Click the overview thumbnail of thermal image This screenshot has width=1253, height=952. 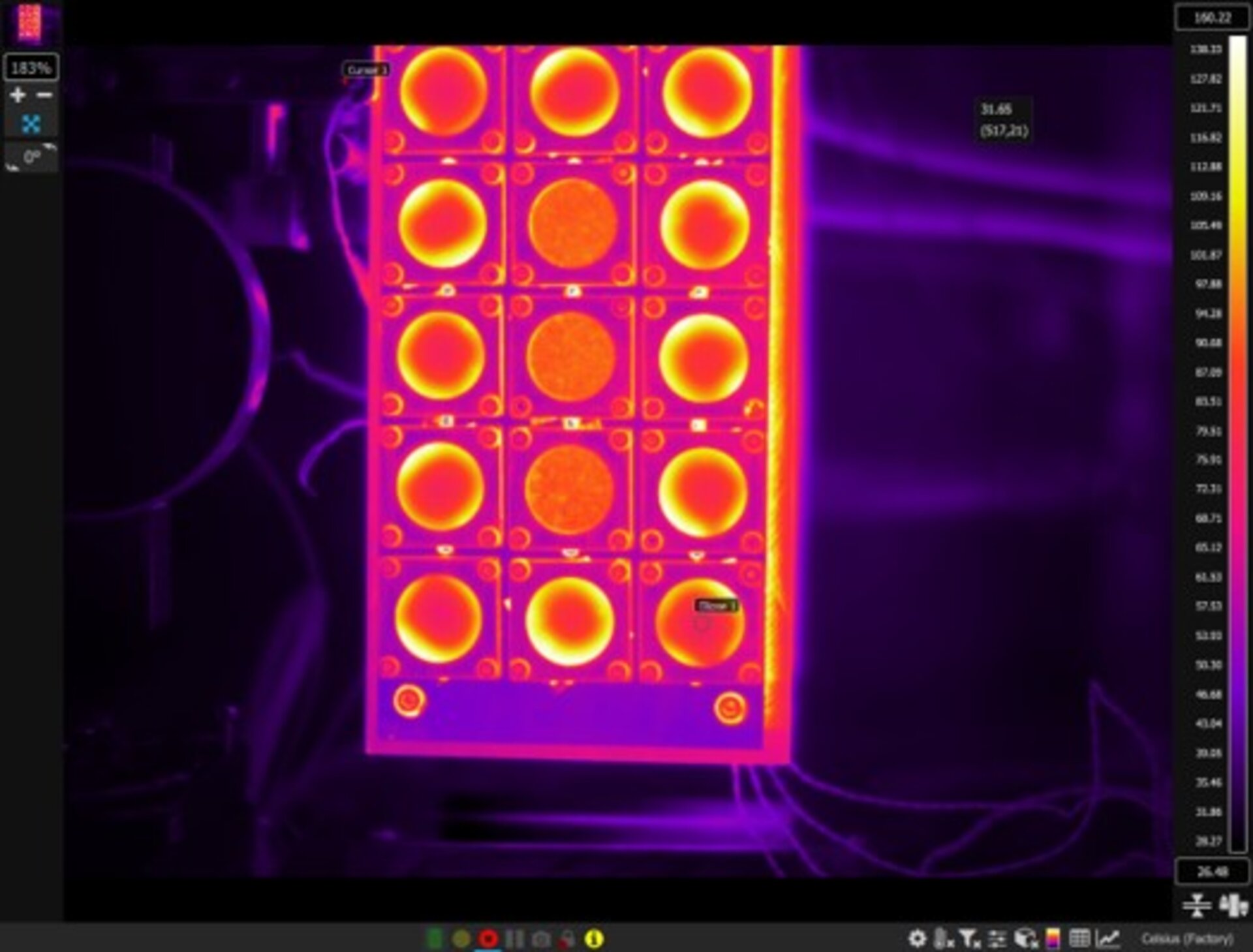click(x=31, y=24)
